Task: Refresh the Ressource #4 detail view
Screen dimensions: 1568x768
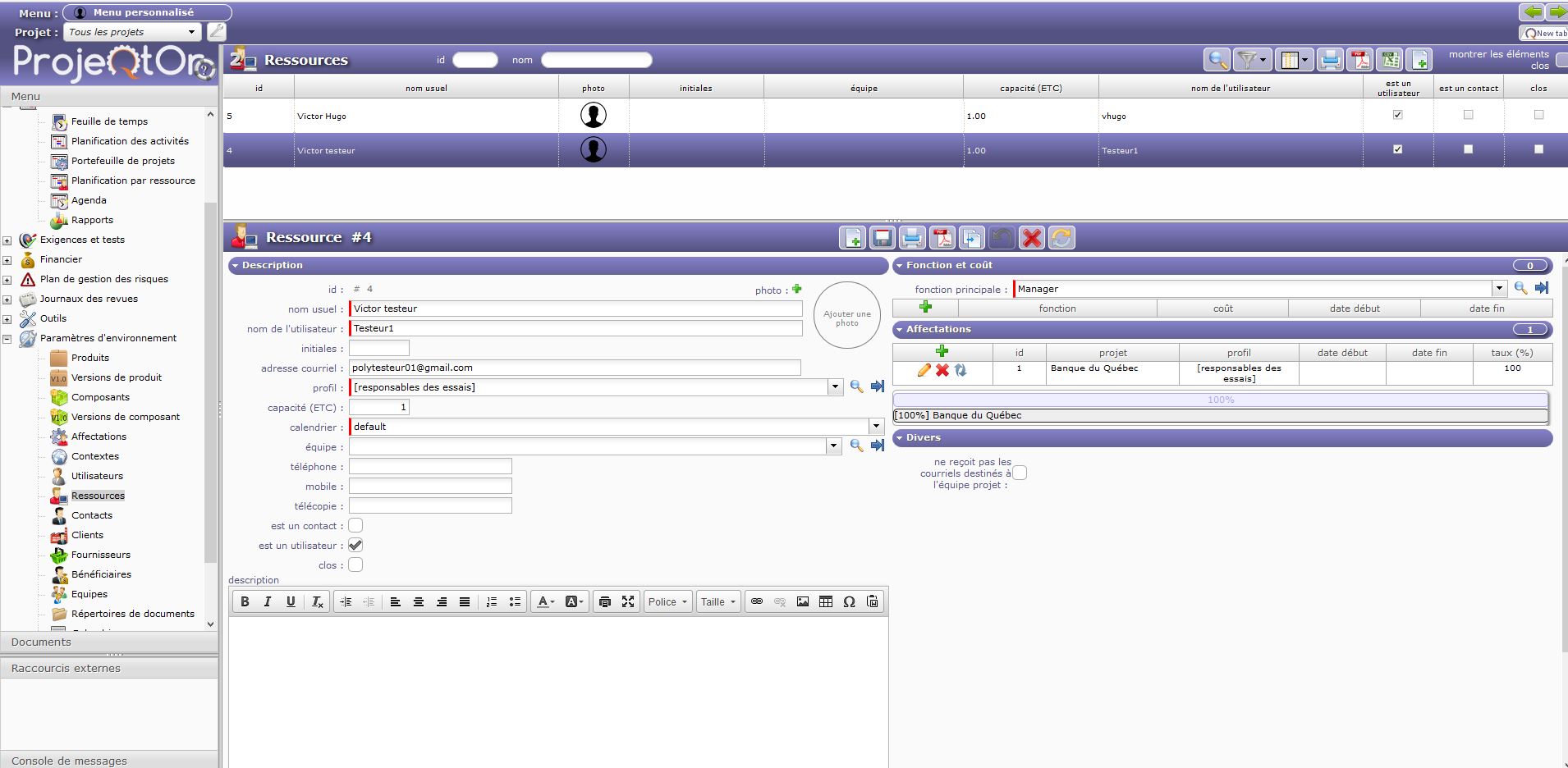Action: (1061, 238)
